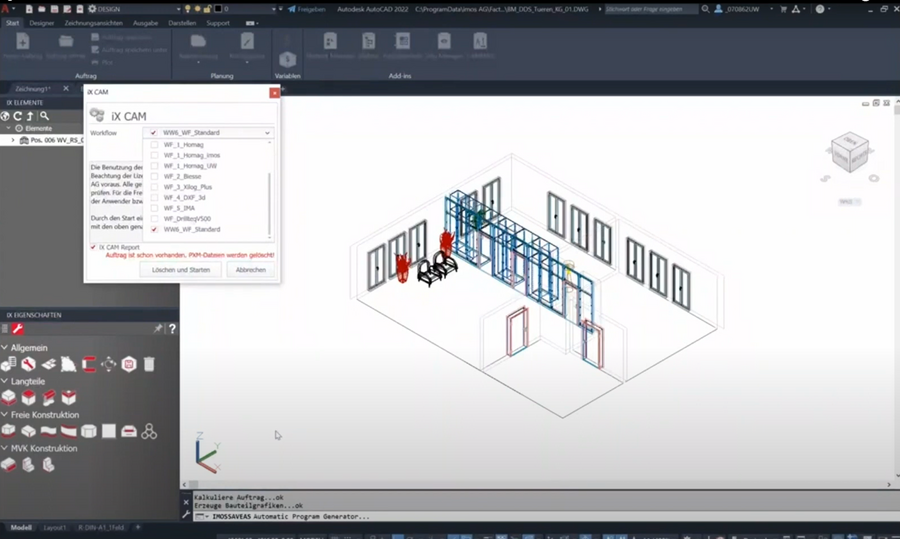This screenshot has height=539, width=900.
Task: Open the Support ribbon tab
Action: 218,23
